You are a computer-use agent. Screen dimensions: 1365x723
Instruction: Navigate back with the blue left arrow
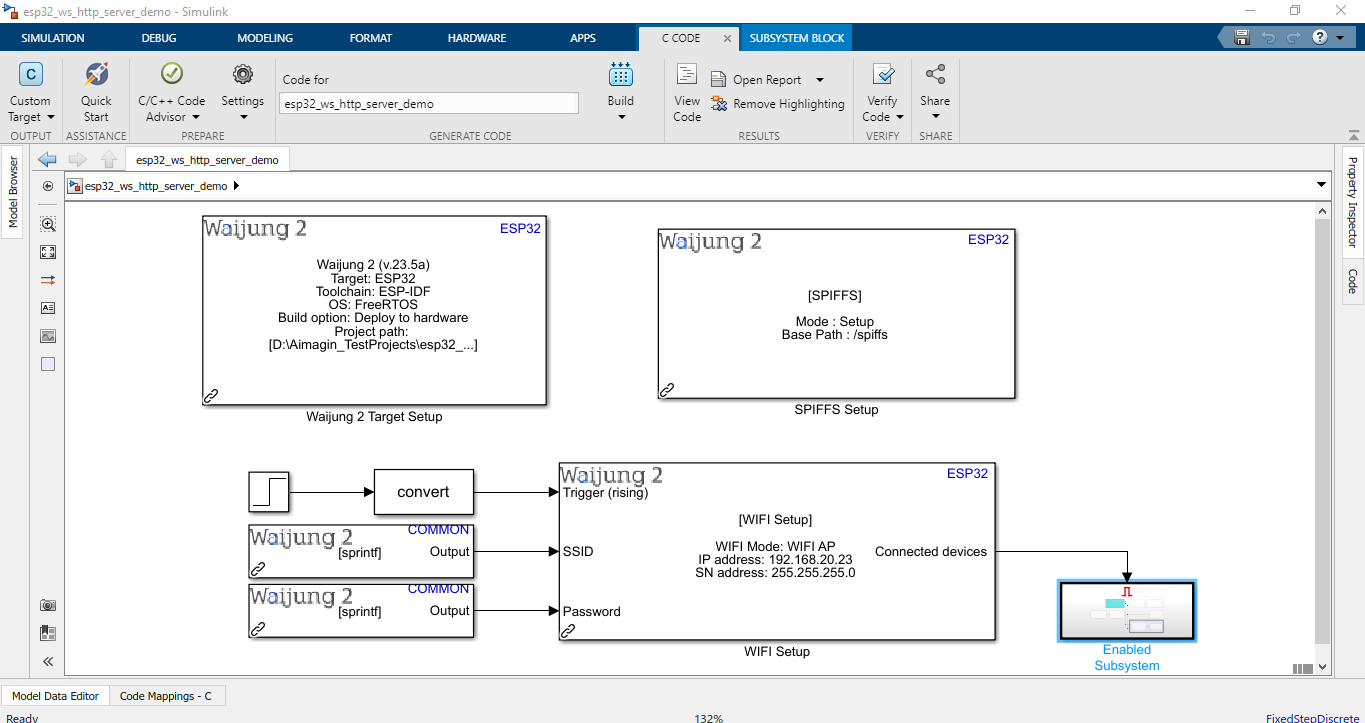click(x=47, y=160)
